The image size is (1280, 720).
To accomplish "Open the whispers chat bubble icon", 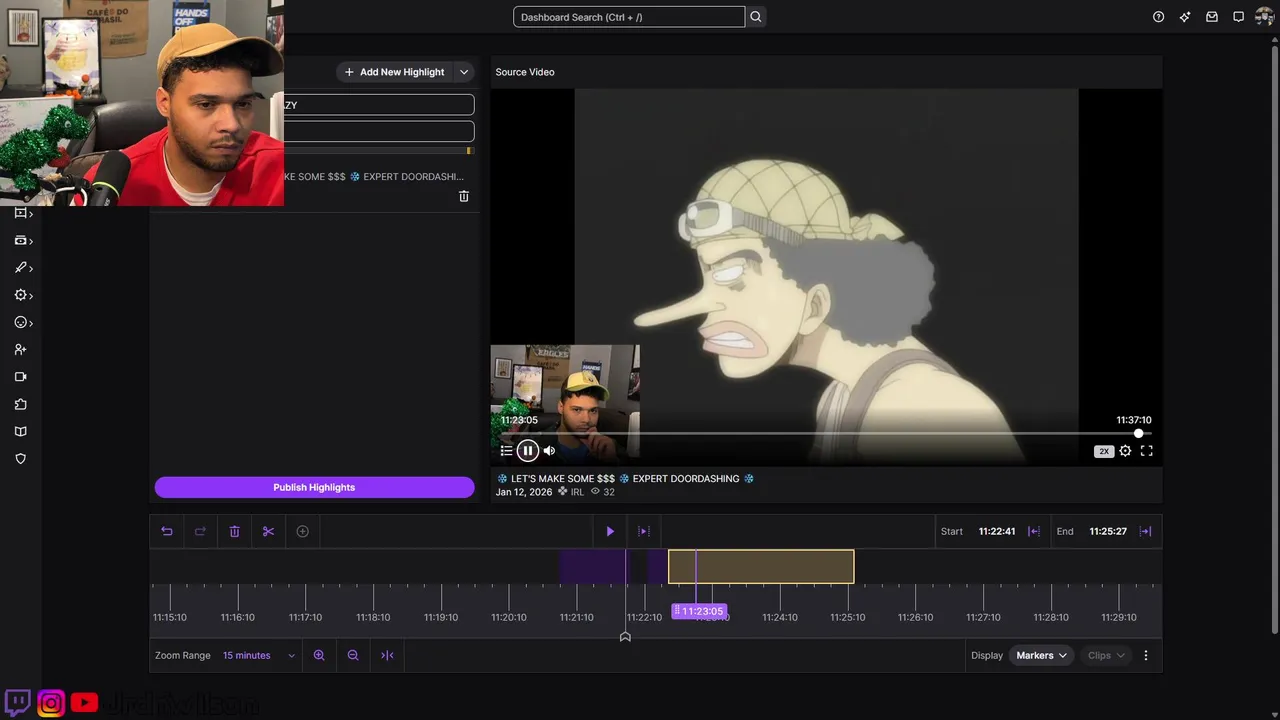I will pos(1238,17).
